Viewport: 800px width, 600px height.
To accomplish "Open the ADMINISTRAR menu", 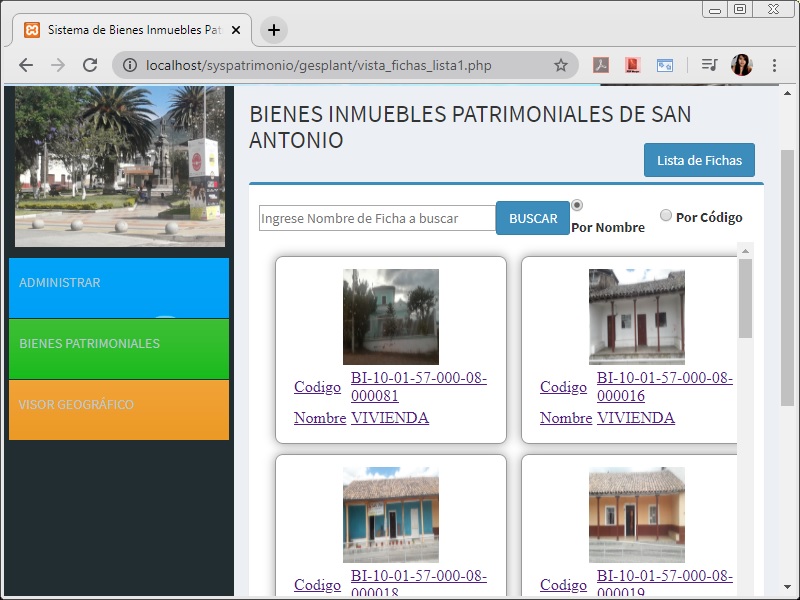I will [119, 288].
